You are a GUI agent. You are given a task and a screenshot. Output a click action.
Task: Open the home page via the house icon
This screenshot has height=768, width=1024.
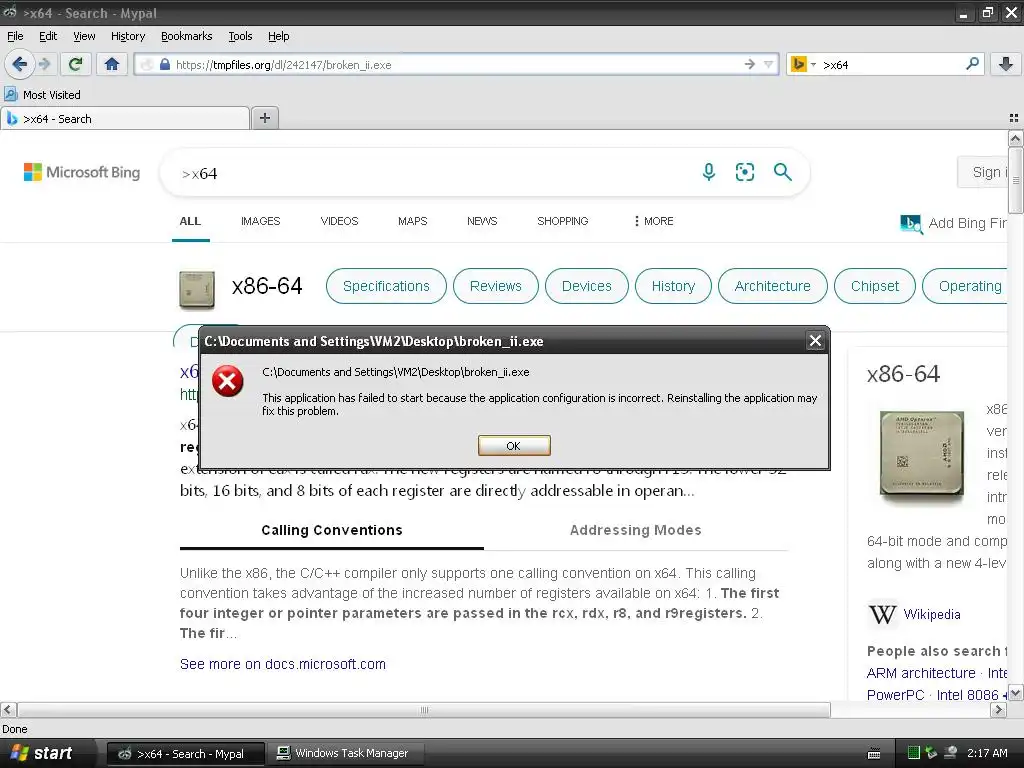point(112,64)
